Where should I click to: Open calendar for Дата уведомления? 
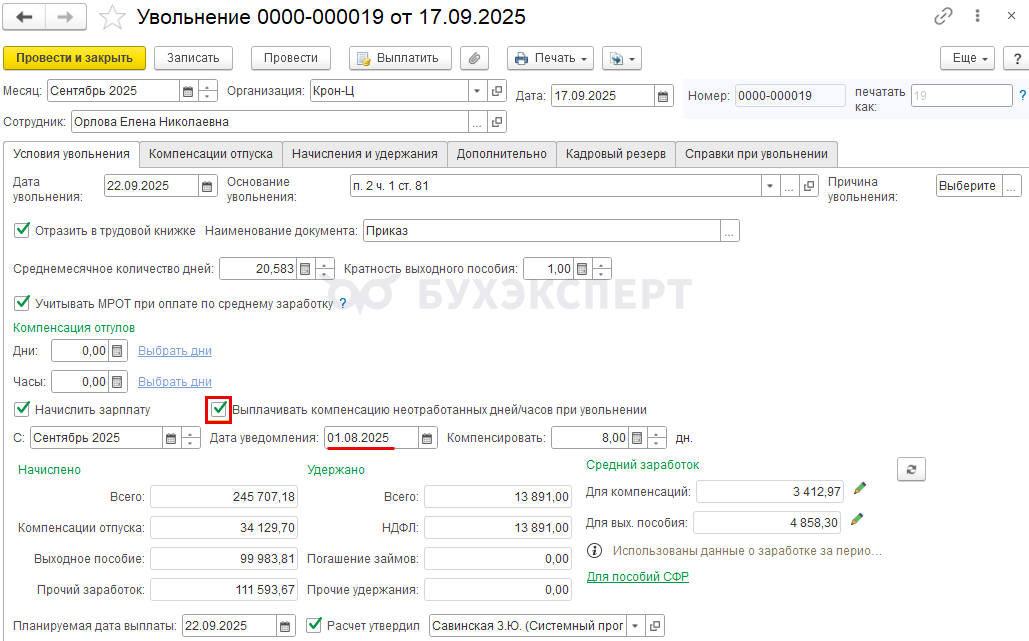(427, 438)
